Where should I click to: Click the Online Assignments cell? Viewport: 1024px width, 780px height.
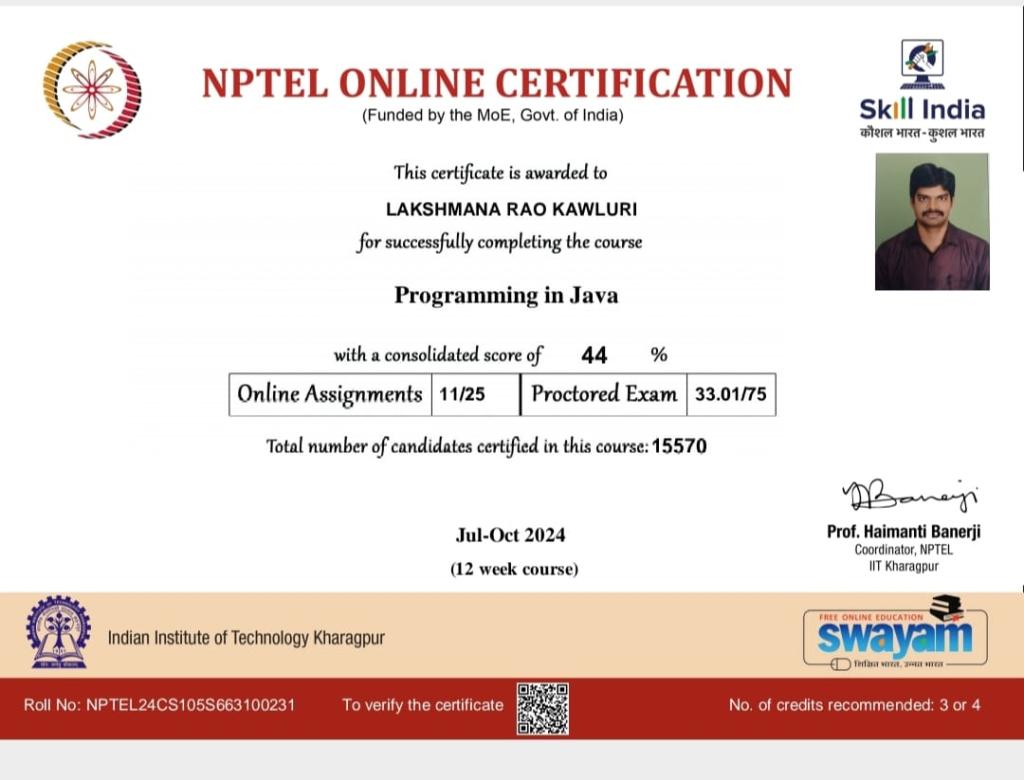click(x=330, y=394)
